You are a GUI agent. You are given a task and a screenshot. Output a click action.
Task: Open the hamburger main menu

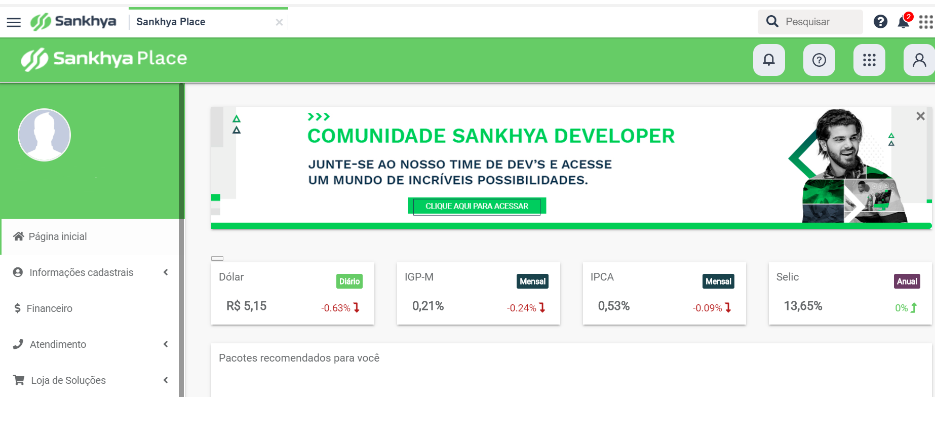click(x=13, y=22)
